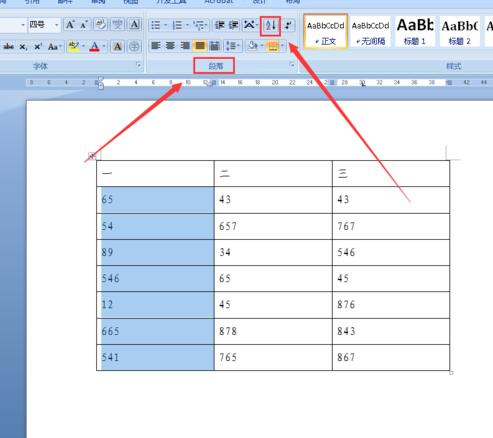Click the cell containing 878

[273, 331]
